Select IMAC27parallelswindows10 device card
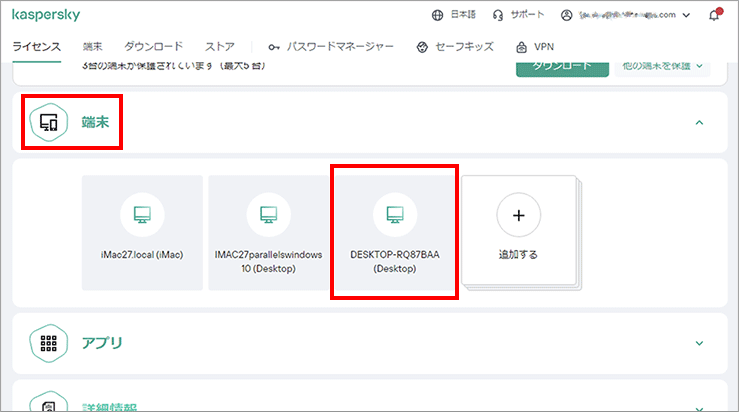The width and height of the screenshot is (739, 412). pyautogui.click(x=269, y=233)
